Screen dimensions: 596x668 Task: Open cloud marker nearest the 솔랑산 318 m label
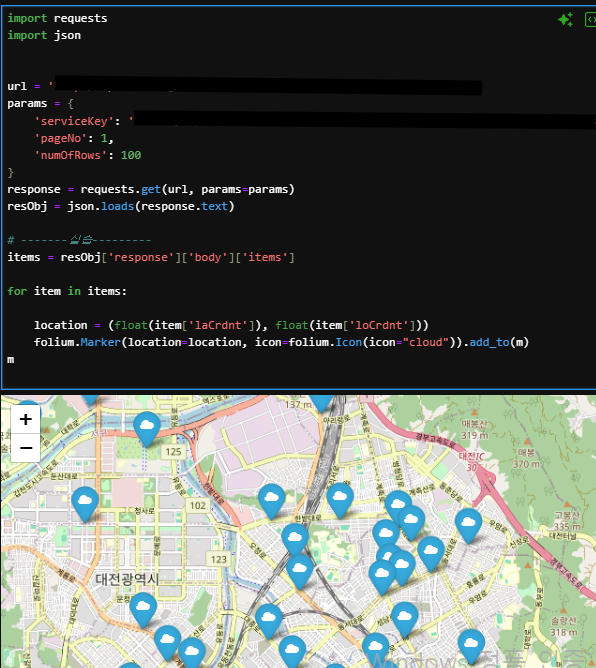[x=471, y=647]
